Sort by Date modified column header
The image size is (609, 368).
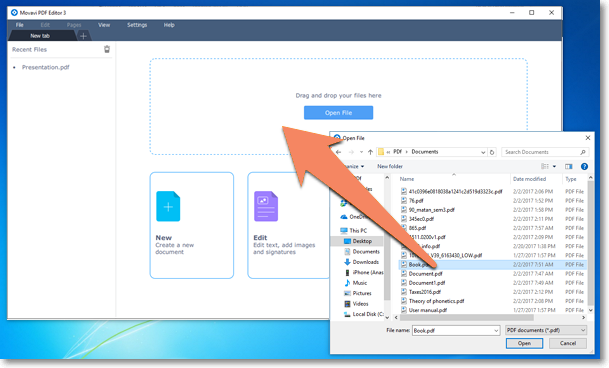pos(529,179)
